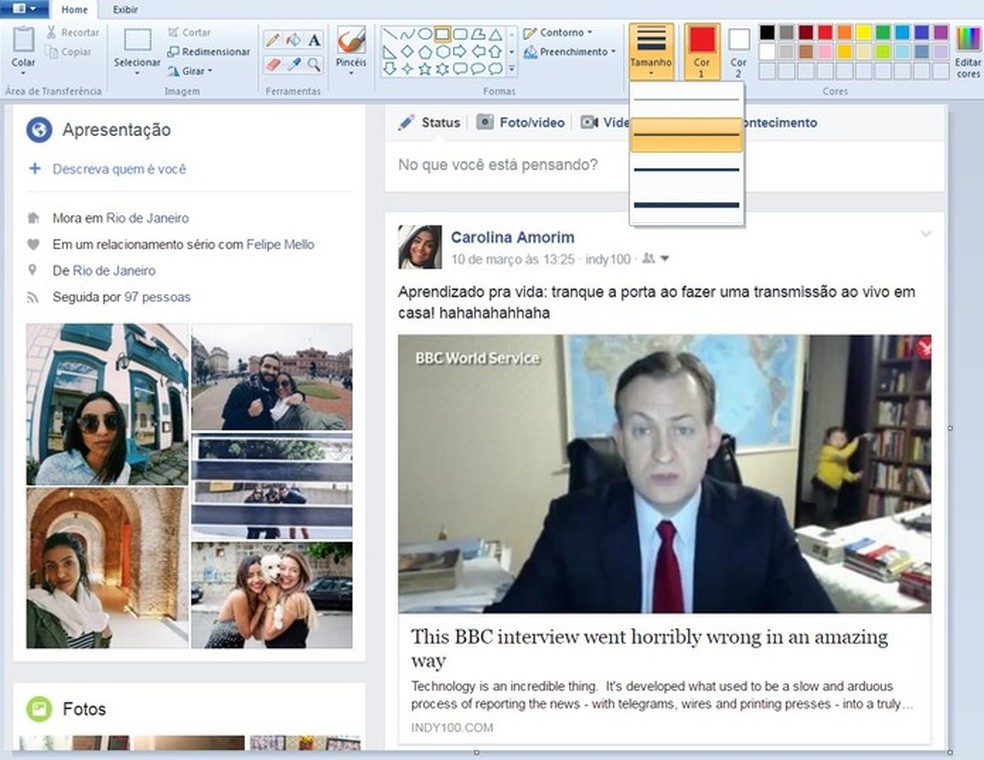Choose the Oval callout shape
This screenshot has width=984, height=760.
(x=478, y=68)
